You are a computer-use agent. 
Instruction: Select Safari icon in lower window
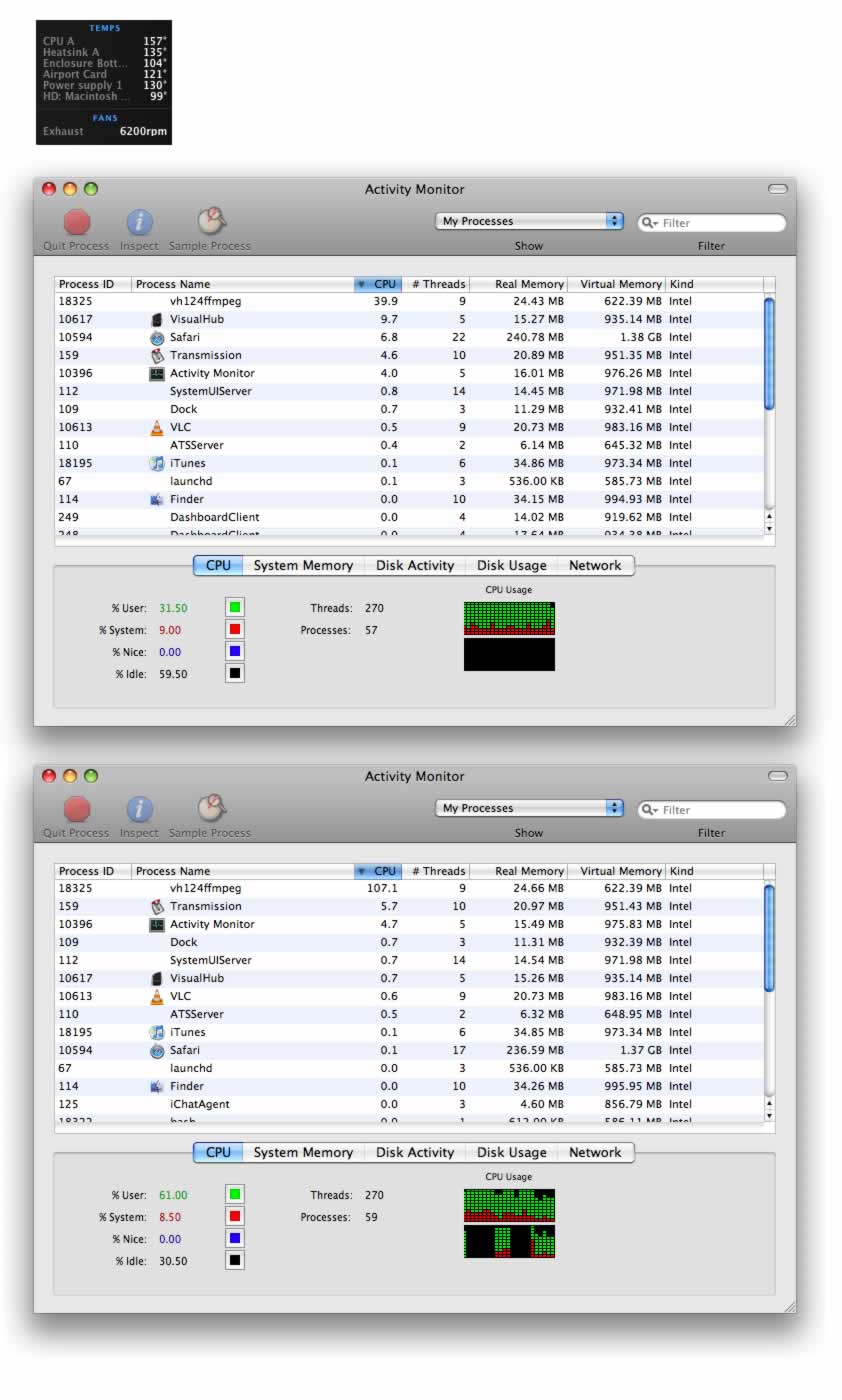pos(156,1050)
